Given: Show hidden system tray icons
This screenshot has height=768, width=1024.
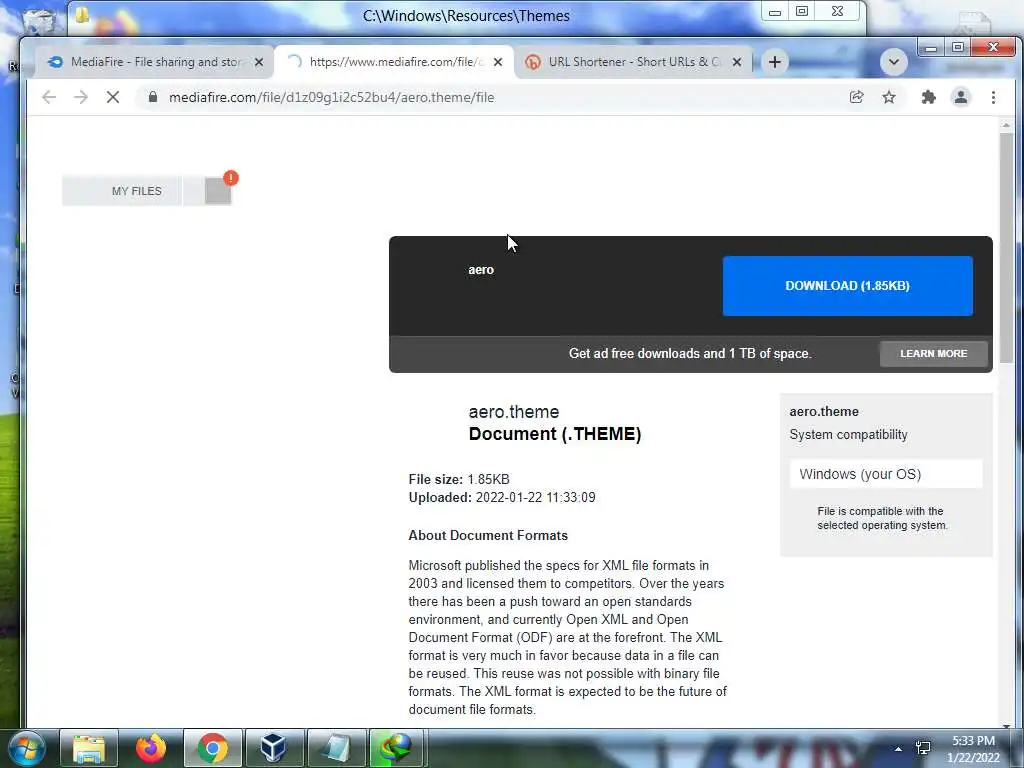Looking at the screenshot, I should (899, 749).
